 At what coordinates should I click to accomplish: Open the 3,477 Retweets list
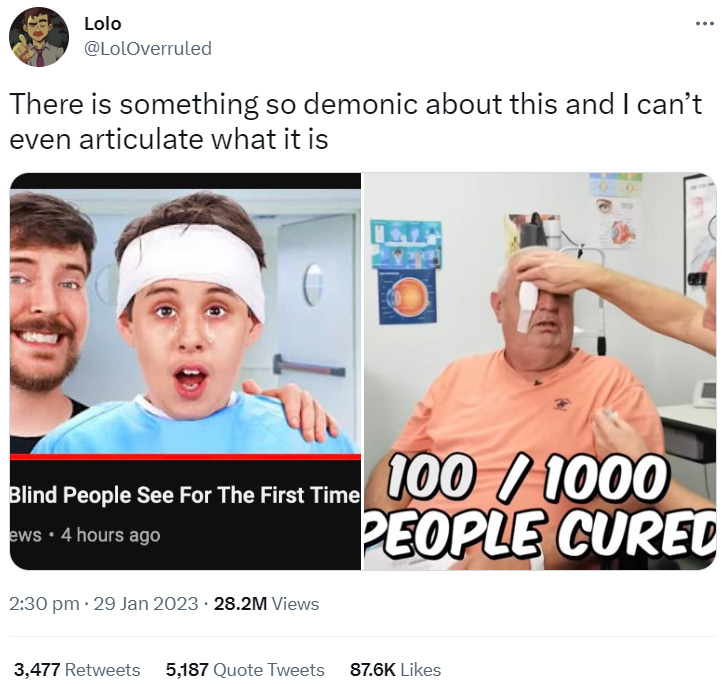pos(77,670)
